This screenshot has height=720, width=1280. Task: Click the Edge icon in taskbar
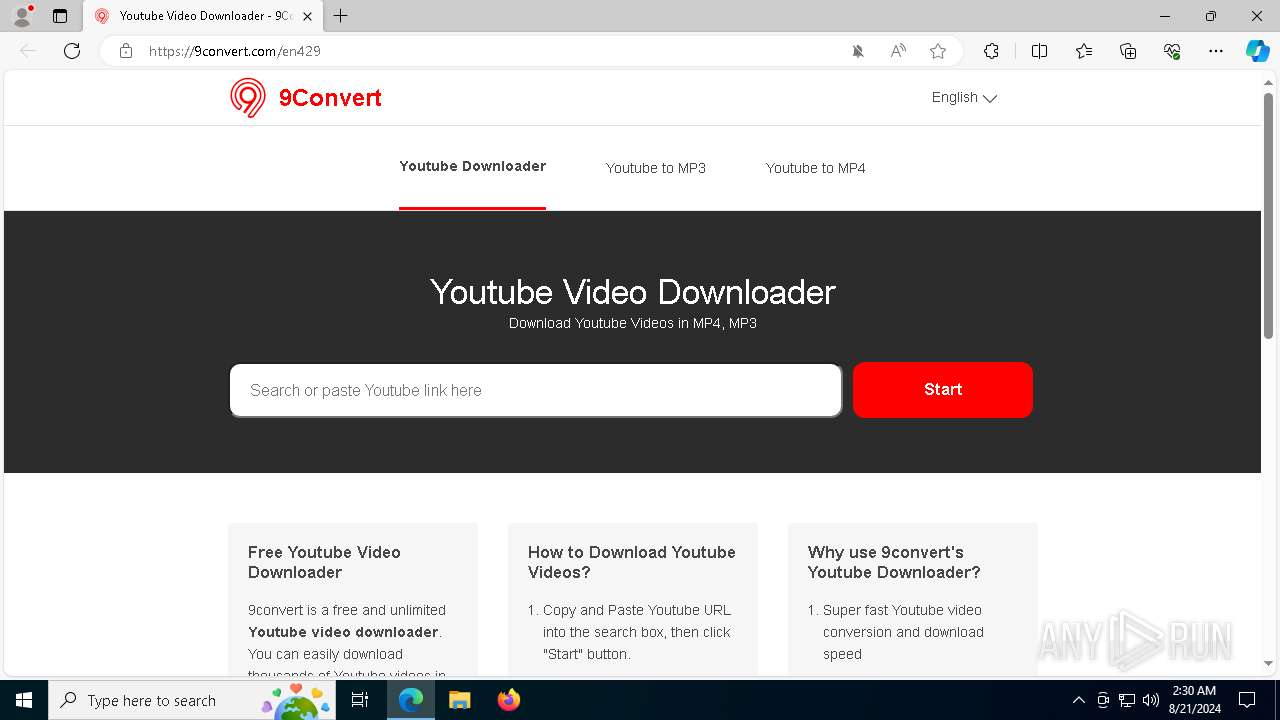click(411, 700)
